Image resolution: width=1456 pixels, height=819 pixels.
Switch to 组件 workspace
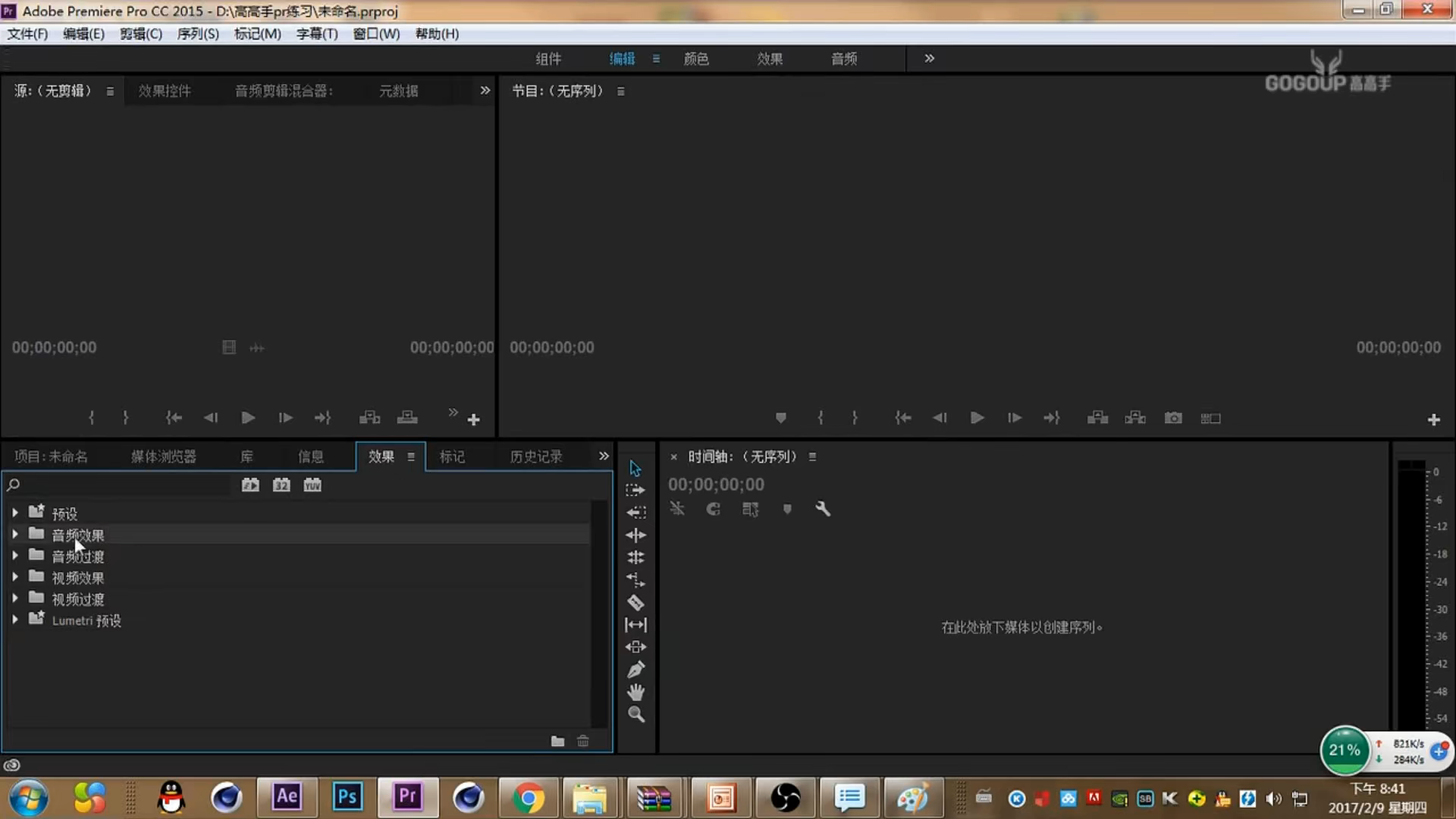coord(548,58)
